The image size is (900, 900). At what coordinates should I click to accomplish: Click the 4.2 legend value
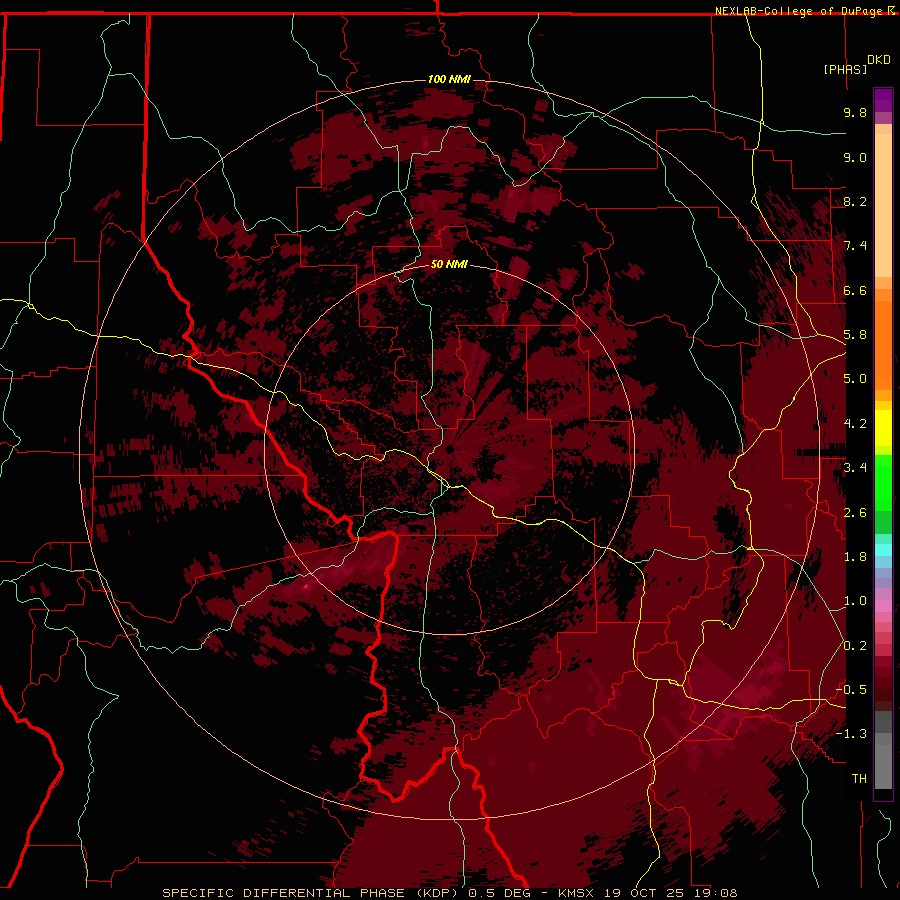coord(855,424)
